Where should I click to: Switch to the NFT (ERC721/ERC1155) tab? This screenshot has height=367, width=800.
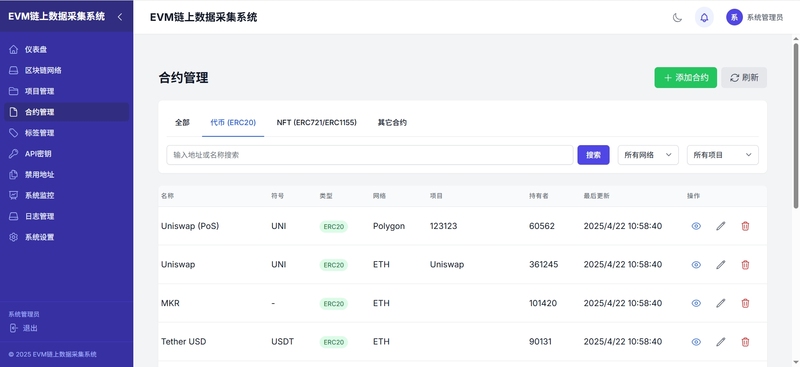point(316,123)
